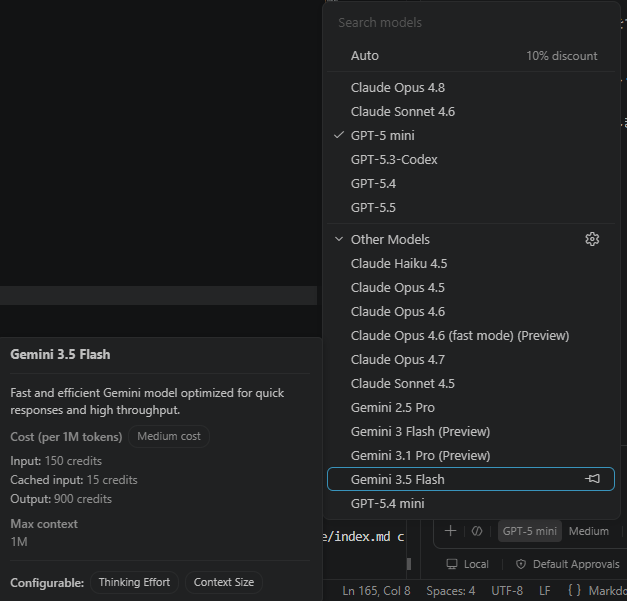Choose GPT-5.4 model
The width and height of the screenshot is (627, 601).
coord(471,184)
